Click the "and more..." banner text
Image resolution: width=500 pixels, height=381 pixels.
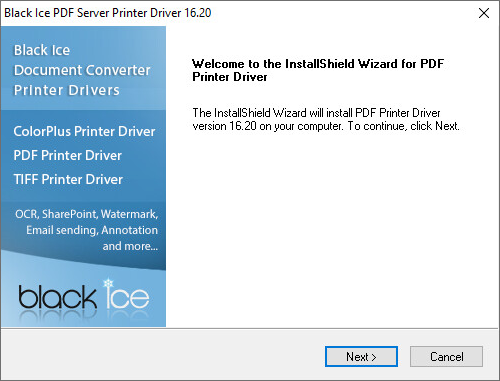click(x=130, y=246)
